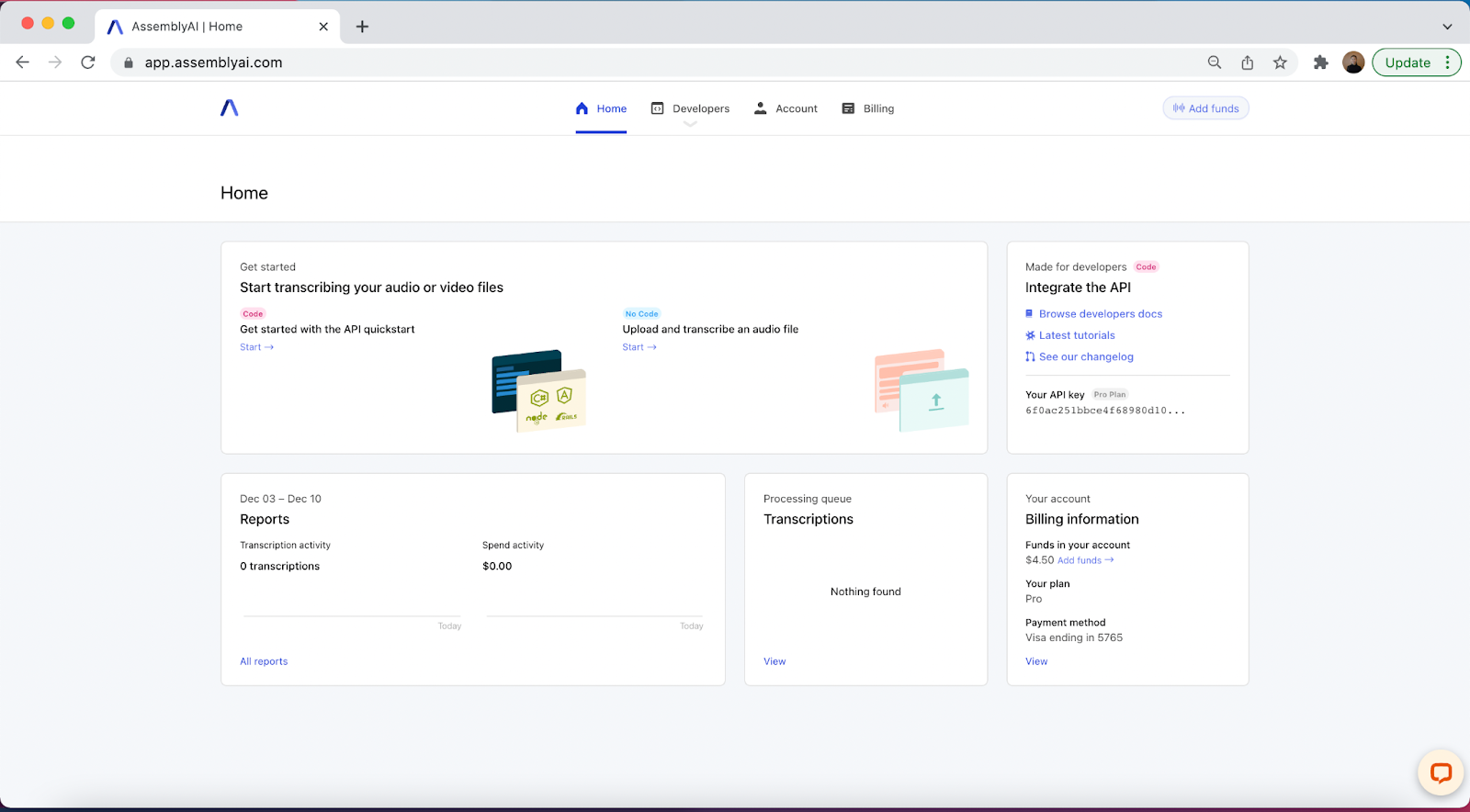1470x812 pixels.
Task: Click the 'Integrate the API' heading
Action: coord(1078,288)
